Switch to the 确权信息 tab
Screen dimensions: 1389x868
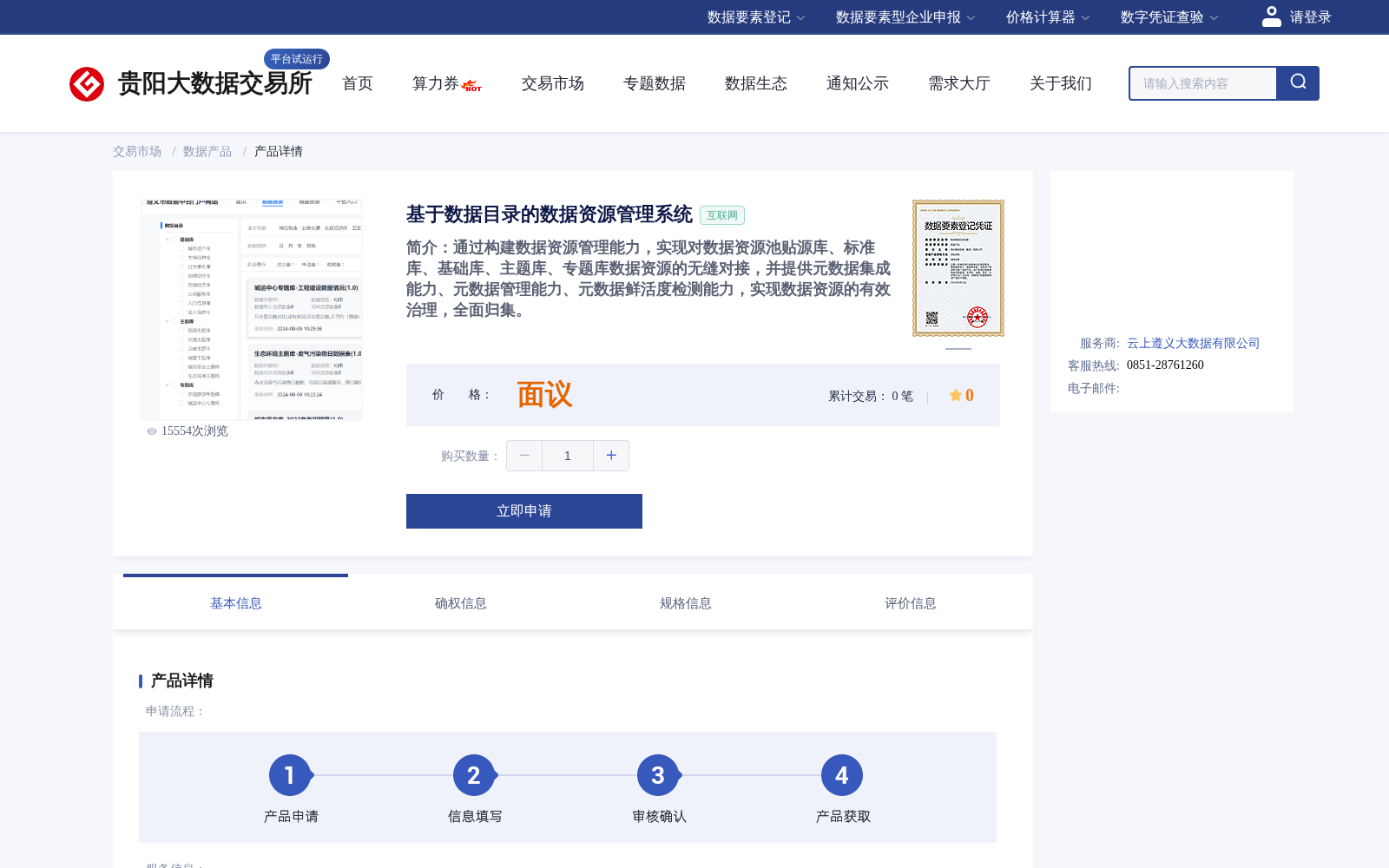click(461, 603)
